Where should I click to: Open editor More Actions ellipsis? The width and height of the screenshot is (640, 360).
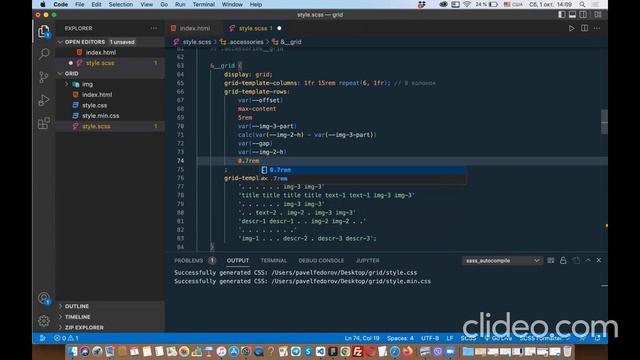pyautogui.click(x=597, y=28)
